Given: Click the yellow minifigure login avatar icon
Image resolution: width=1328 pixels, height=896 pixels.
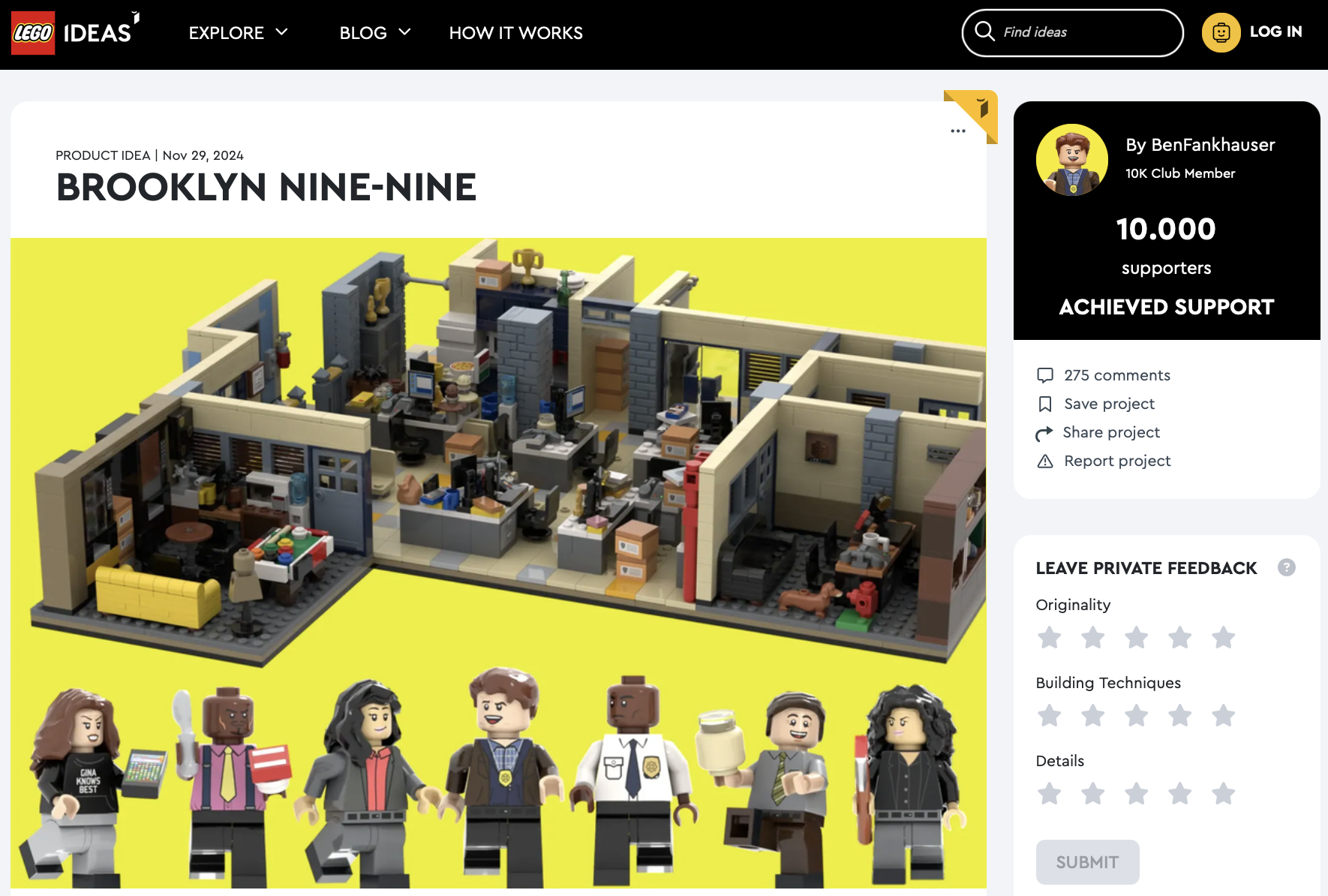Looking at the screenshot, I should [1221, 32].
